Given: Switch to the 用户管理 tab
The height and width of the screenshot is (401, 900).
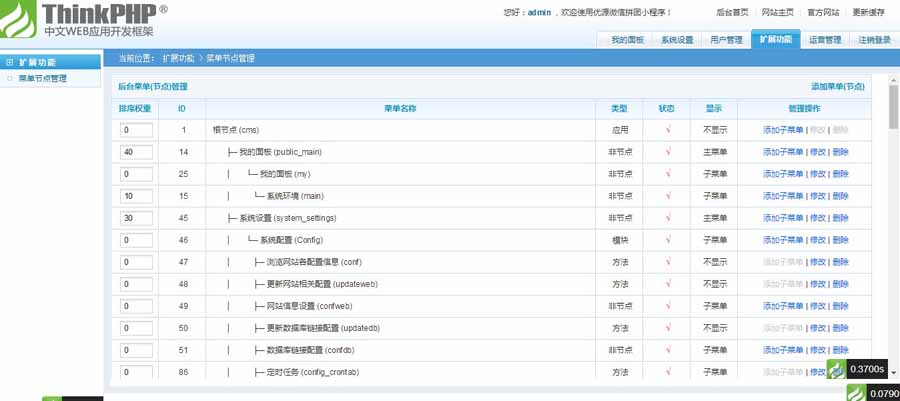Looking at the screenshot, I should click(x=726, y=40).
